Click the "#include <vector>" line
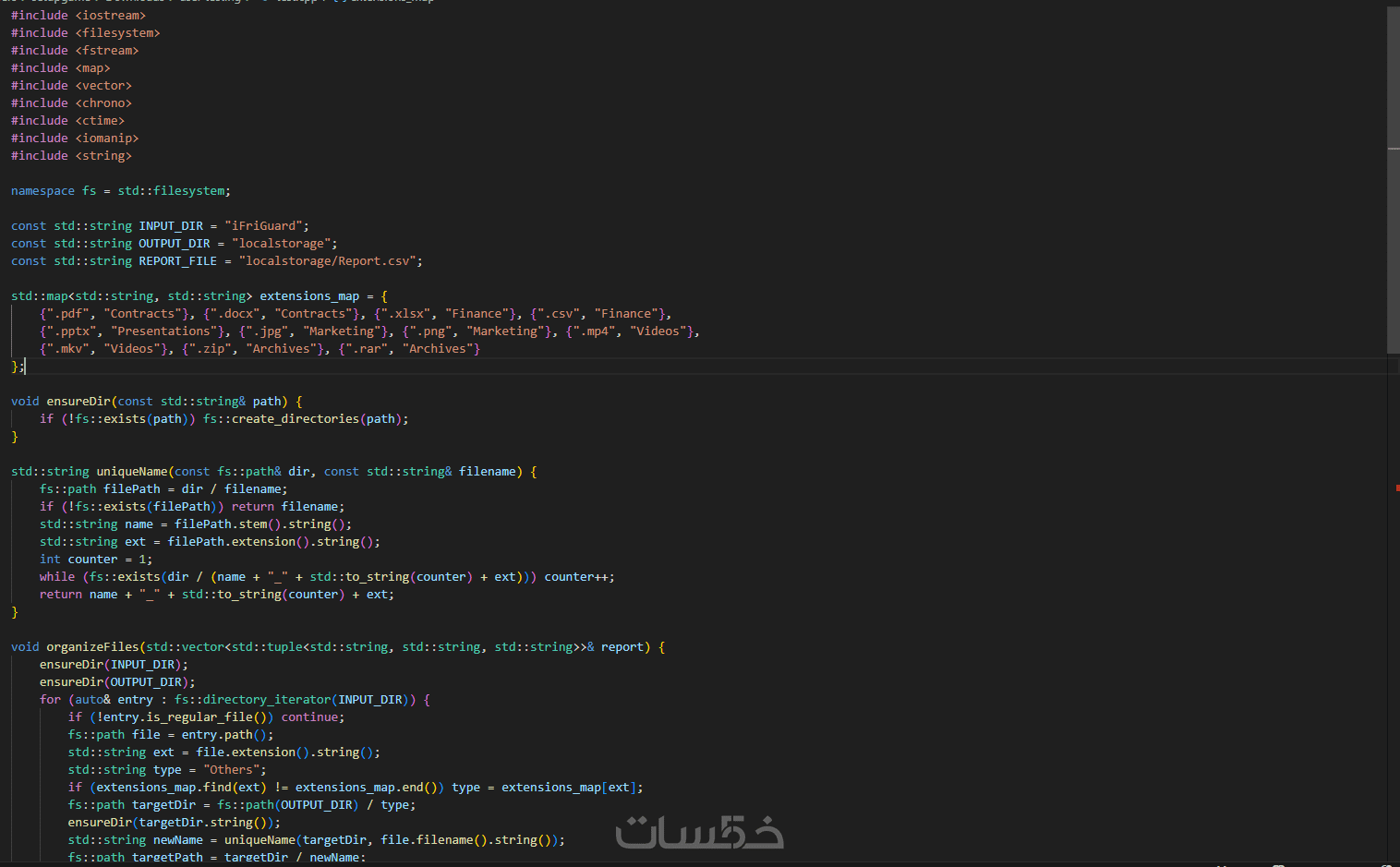Screen dimensions: 1400x867 point(71,86)
